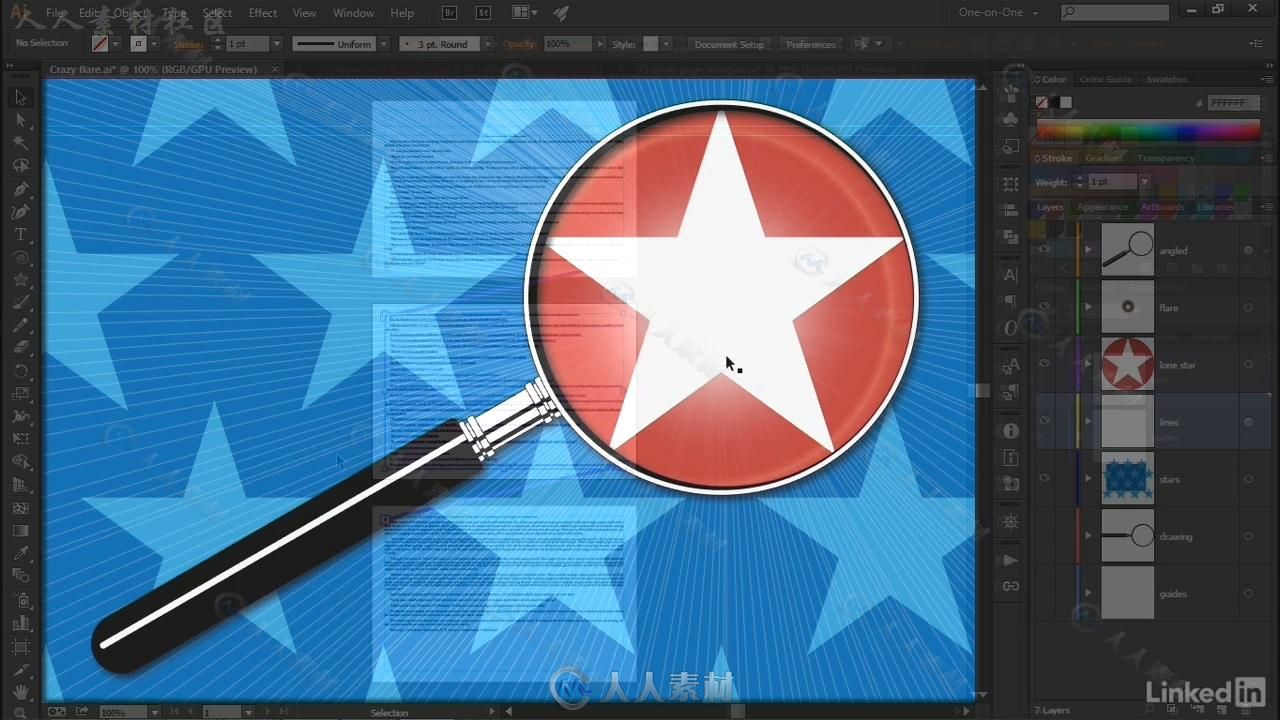Target the guides layer circle
1280x720 pixels.
pyautogui.click(x=1248, y=594)
